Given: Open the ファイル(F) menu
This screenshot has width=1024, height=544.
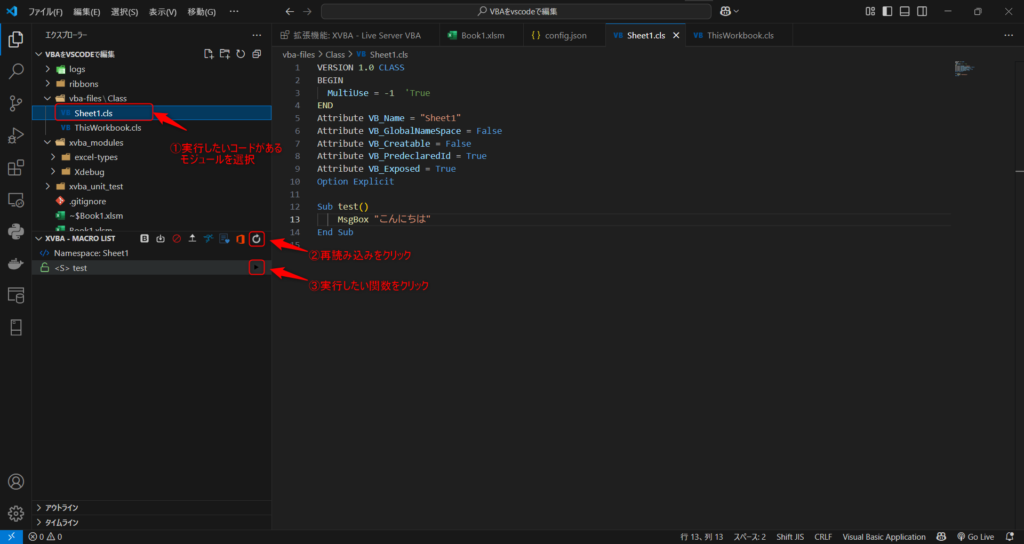Looking at the screenshot, I should [45, 11].
